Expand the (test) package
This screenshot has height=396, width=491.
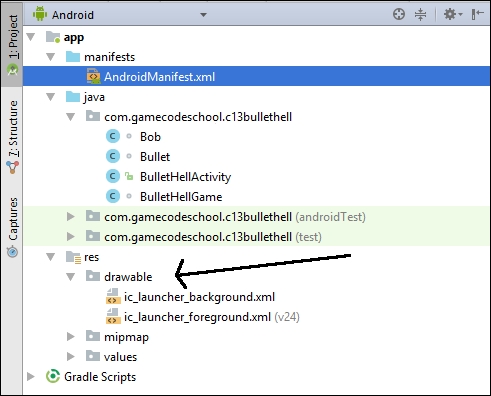point(70,237)
